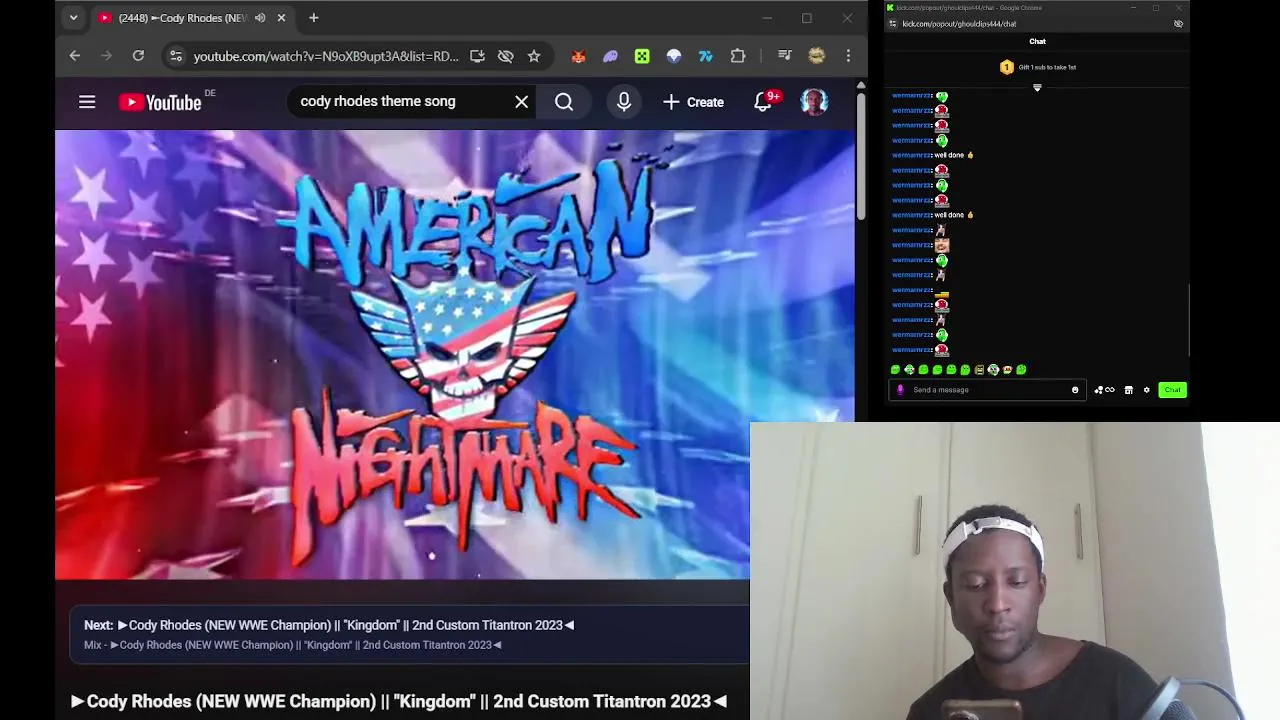The width and height of the screenshot is (1280, 720).
Task: Click the purple chat identity icon
Action: 900,390
